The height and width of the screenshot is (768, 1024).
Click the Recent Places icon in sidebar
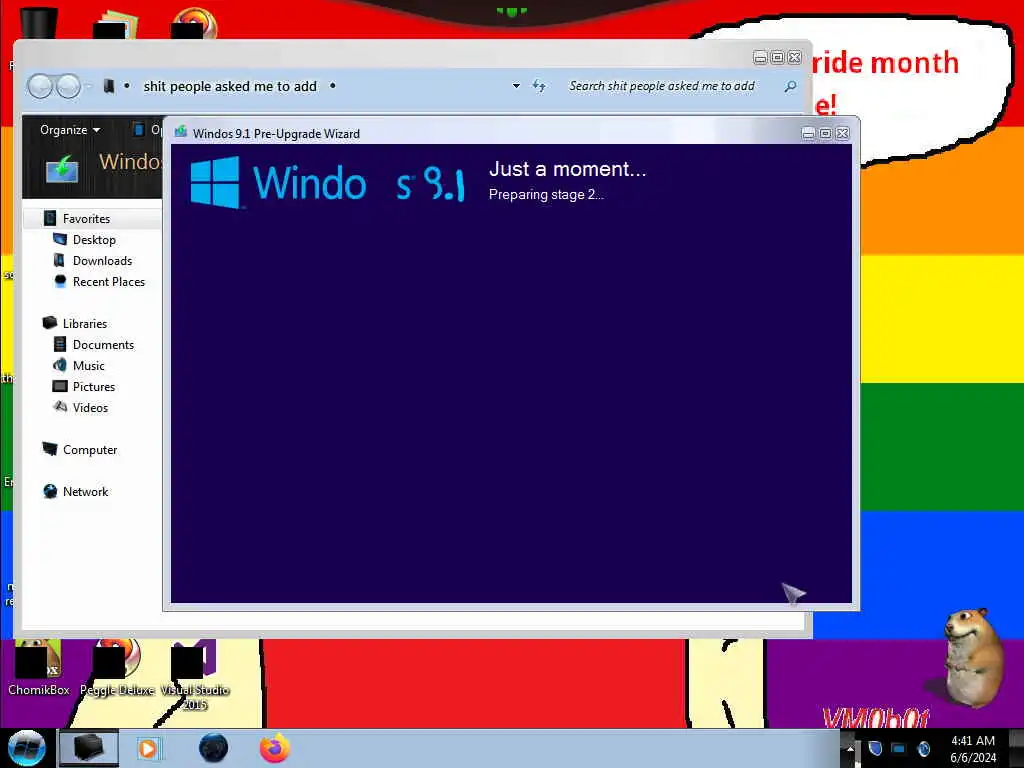pos(60,281)
